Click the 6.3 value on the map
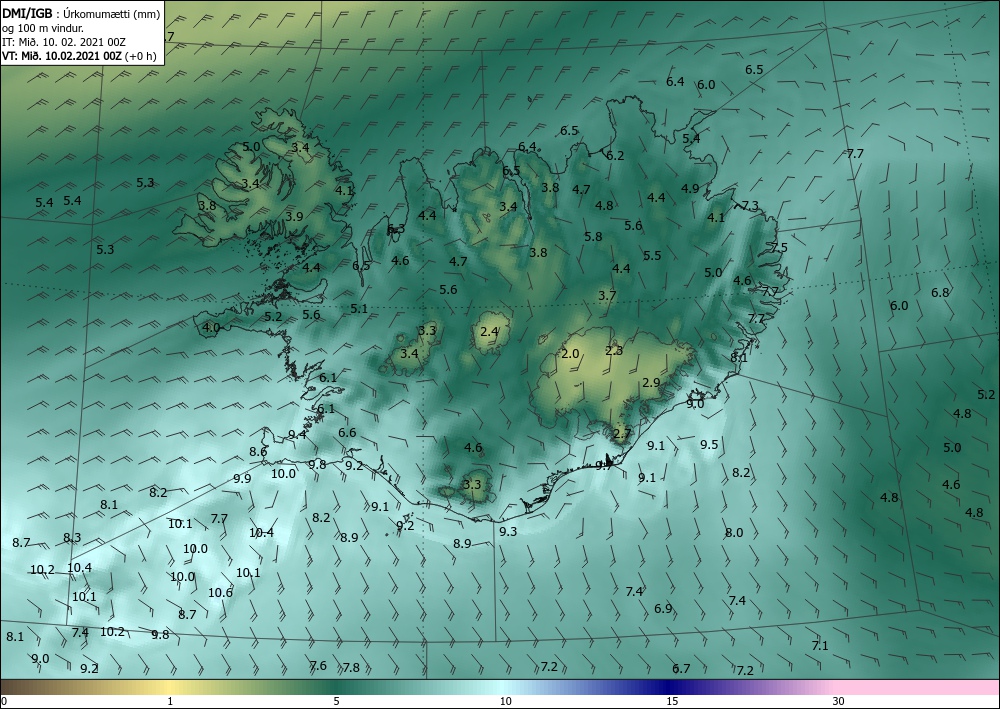Viewport: 1000px width, 709px height. coord(396,228)
